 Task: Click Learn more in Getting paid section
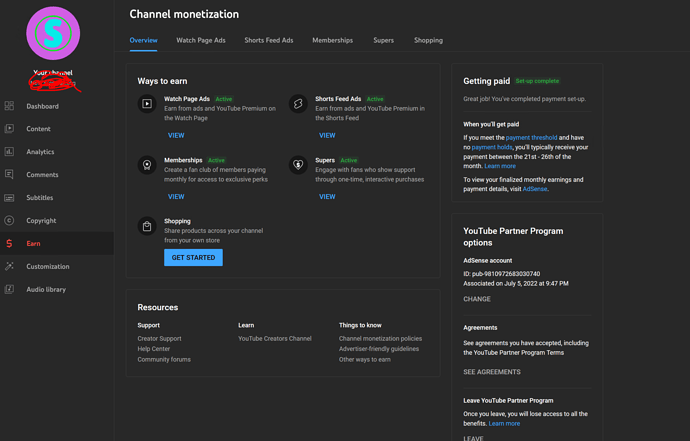click(500, 166)
